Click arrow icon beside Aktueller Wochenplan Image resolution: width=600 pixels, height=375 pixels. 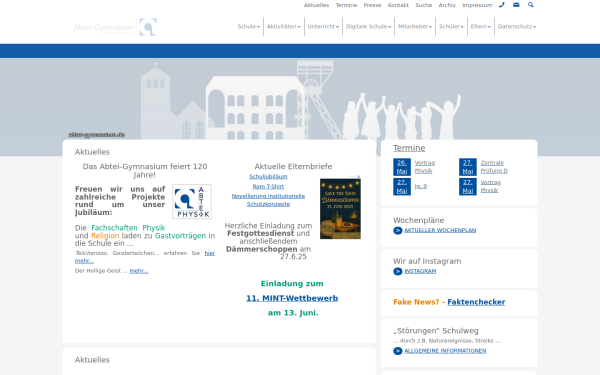click(x=398, y=230)
